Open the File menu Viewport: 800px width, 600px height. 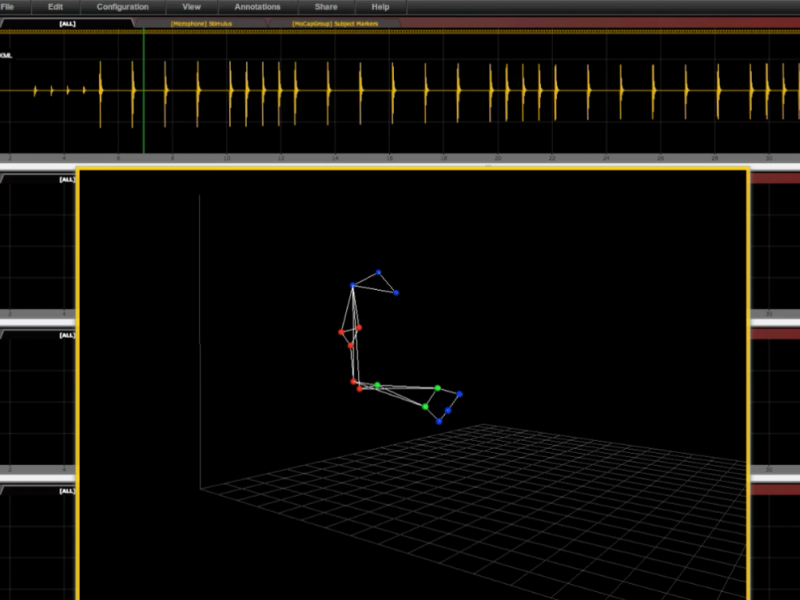point(8,7)
